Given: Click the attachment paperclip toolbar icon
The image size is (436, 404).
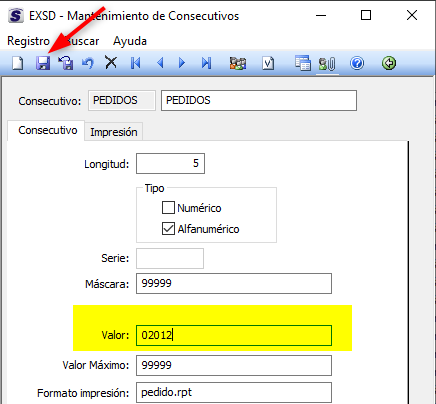Looking at the screenshot, I should [327, 63].
